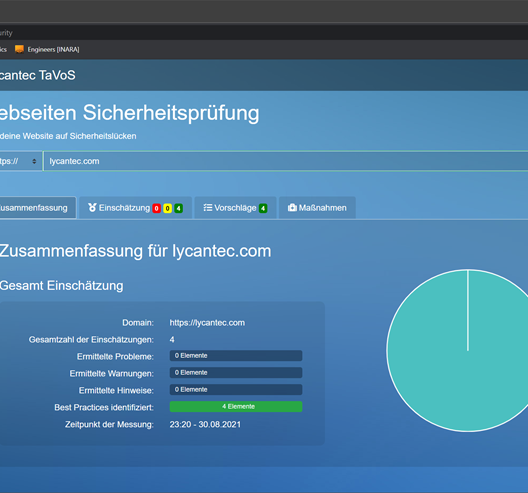The height and width of the screenshot is (493, 528).
Task: Click the red 0 badge on Einschätzung
Action: pos(156,208)
